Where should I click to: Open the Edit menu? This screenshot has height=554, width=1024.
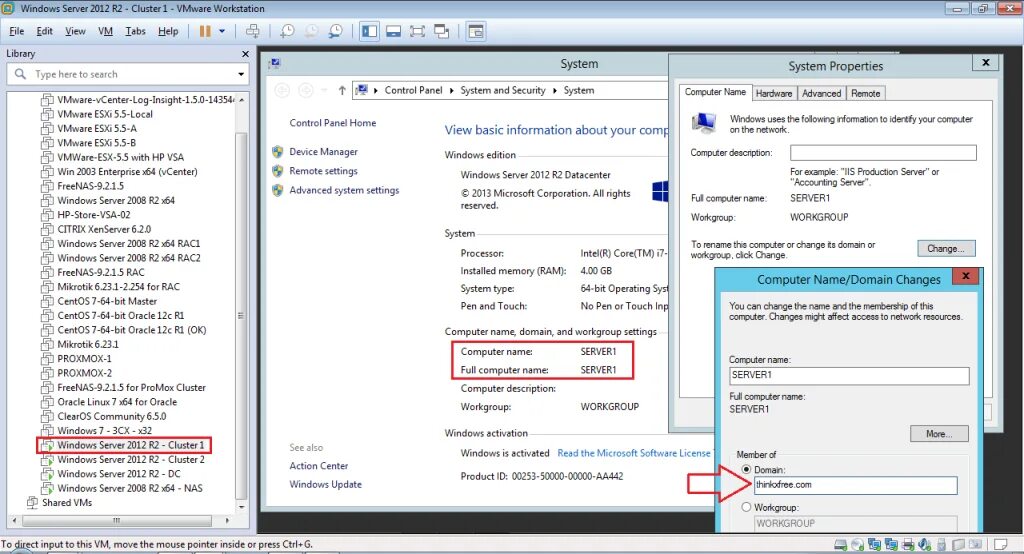pyautogui.click(x=44, y=31)
